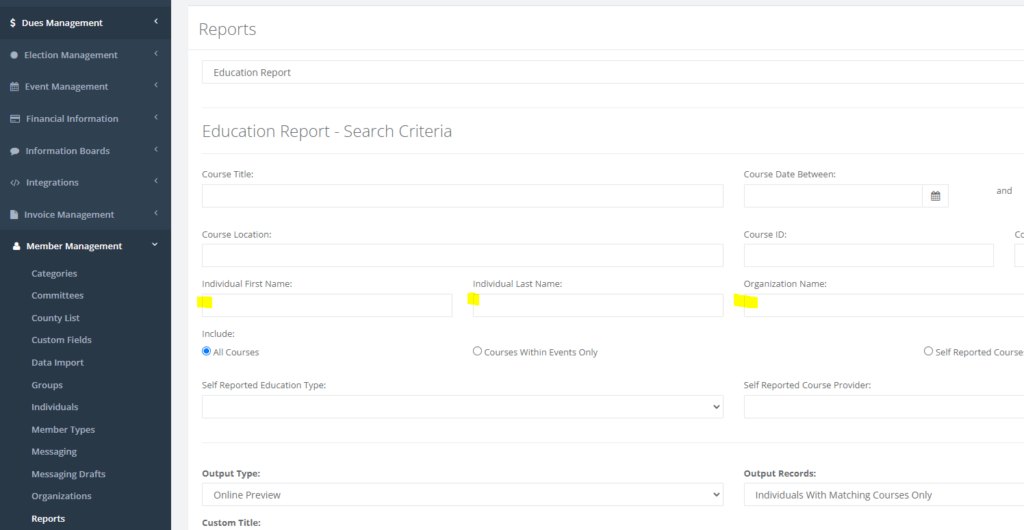Open the Course Date calendar picker icon
The height and width of the screenshot is (530, 1024).
tap(935, 196)
